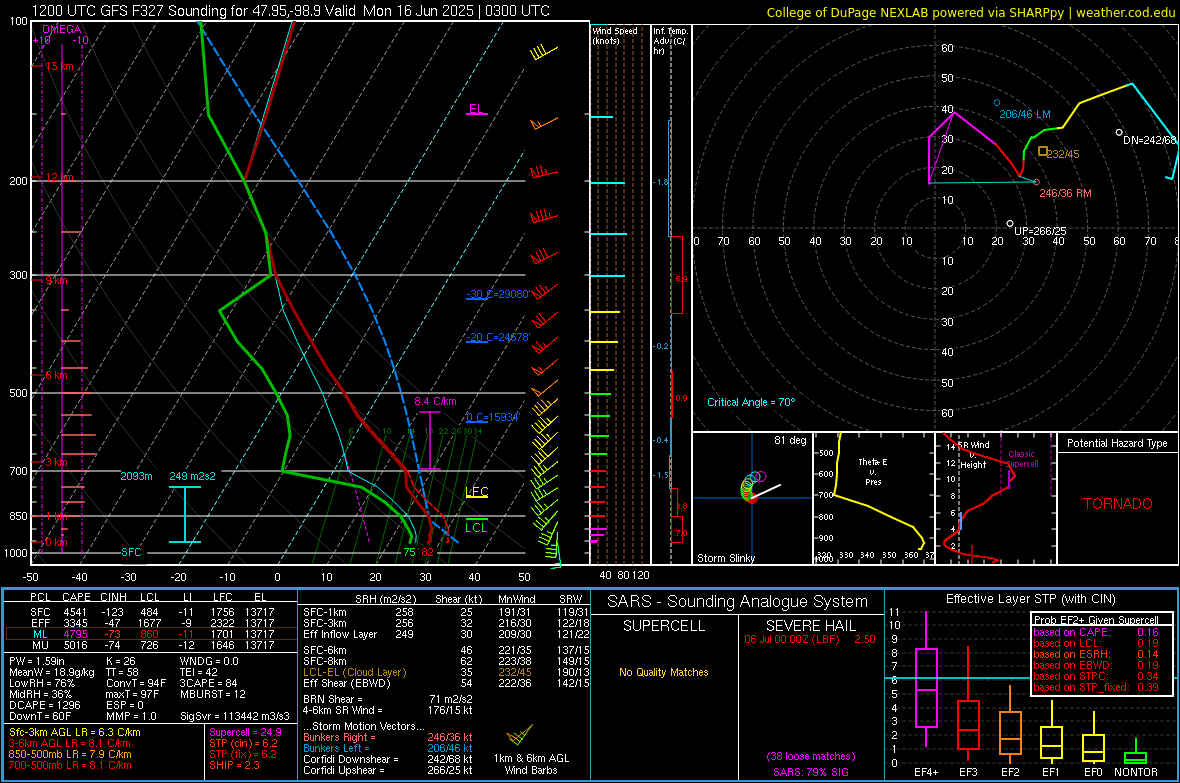
Task: Click the orange 'LCL-EL (Cloud Layer)' row
Action: (x=446, y=672)
